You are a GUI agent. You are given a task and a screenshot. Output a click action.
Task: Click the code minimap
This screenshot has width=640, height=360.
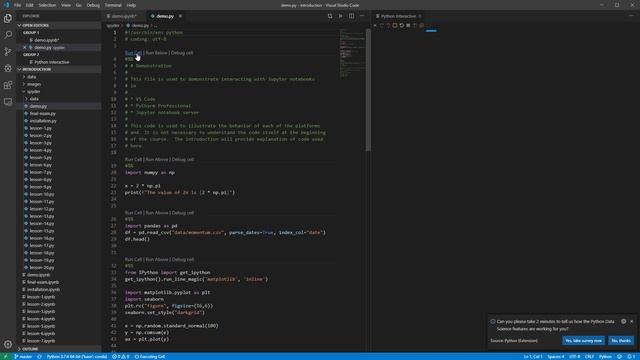click(x=352, y=53)
